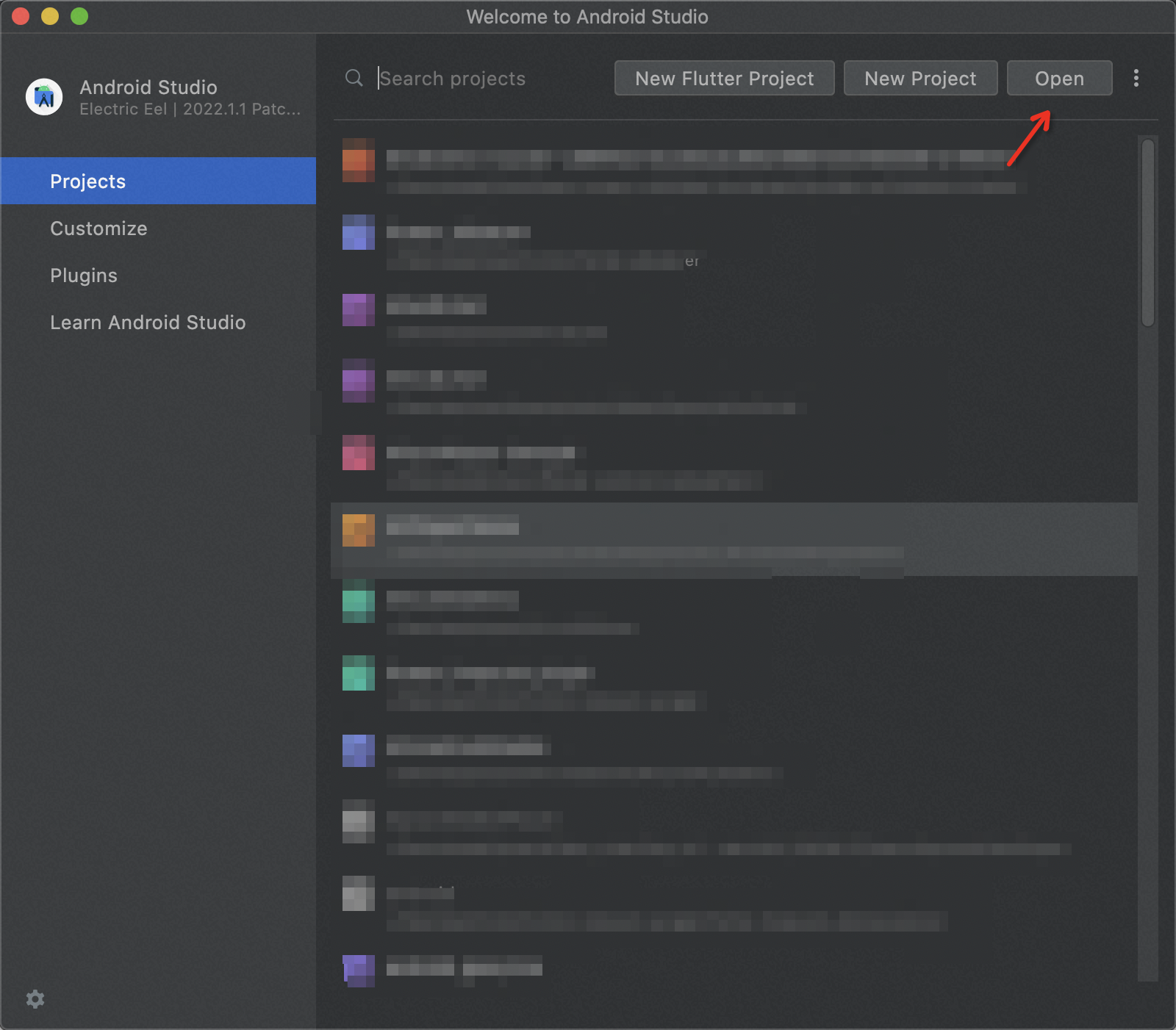Click the Open button
Viewport: 1176px width, 1030px height.
coord(1059,78)
